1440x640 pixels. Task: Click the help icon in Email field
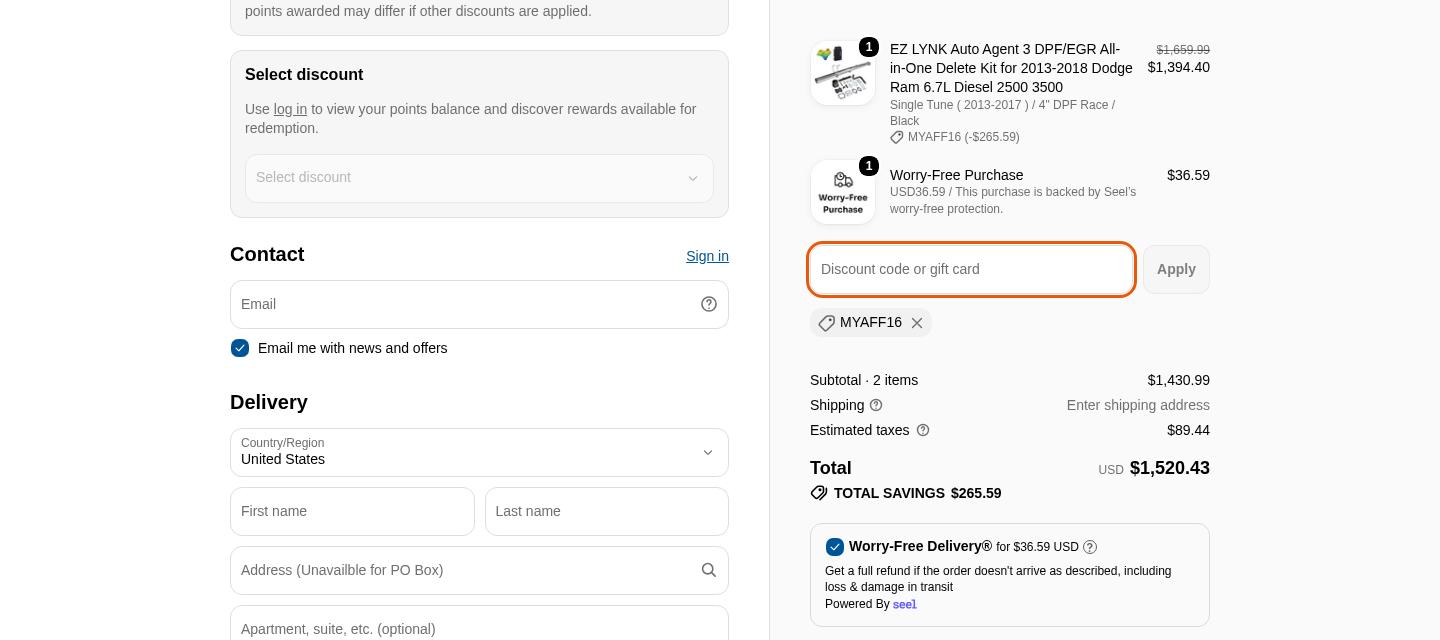coord(709,304)
